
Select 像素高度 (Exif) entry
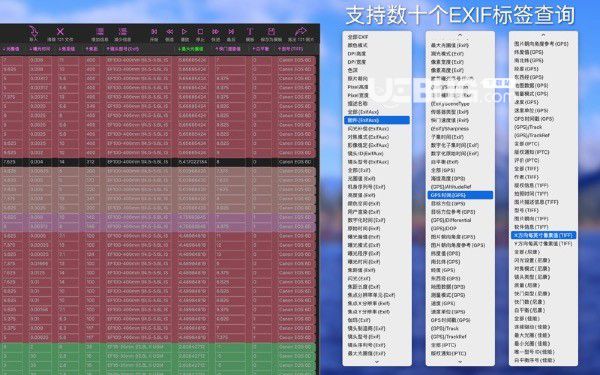[x=447, y=70]
